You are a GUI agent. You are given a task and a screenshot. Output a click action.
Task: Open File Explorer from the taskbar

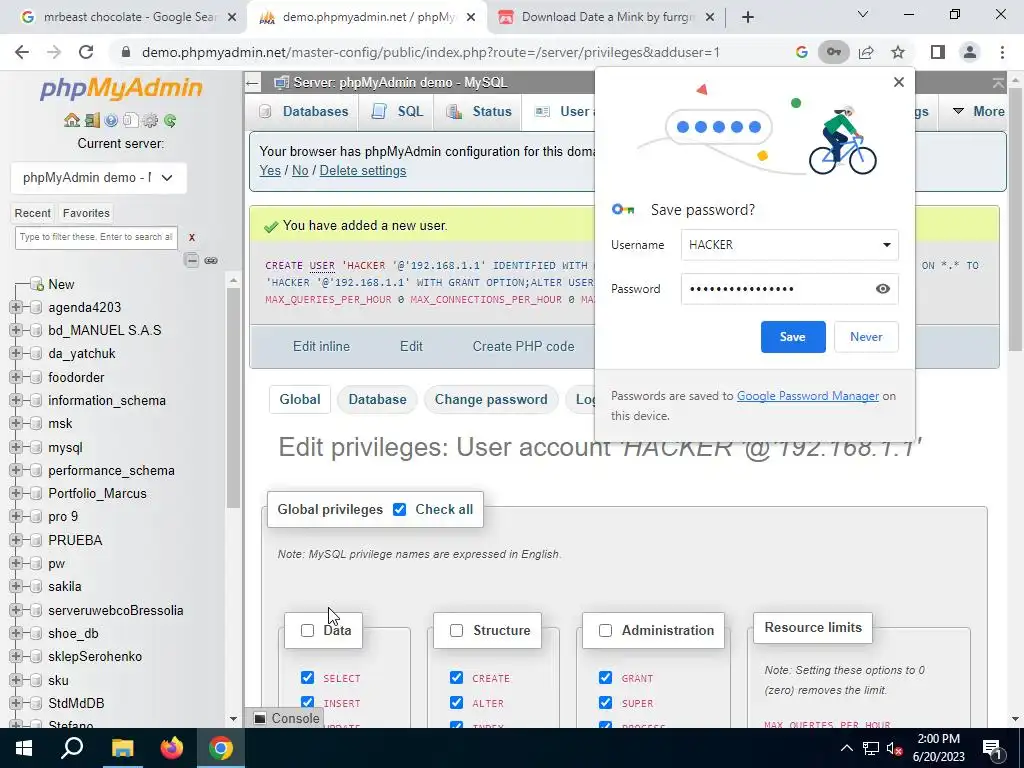[x=122, y=748]
